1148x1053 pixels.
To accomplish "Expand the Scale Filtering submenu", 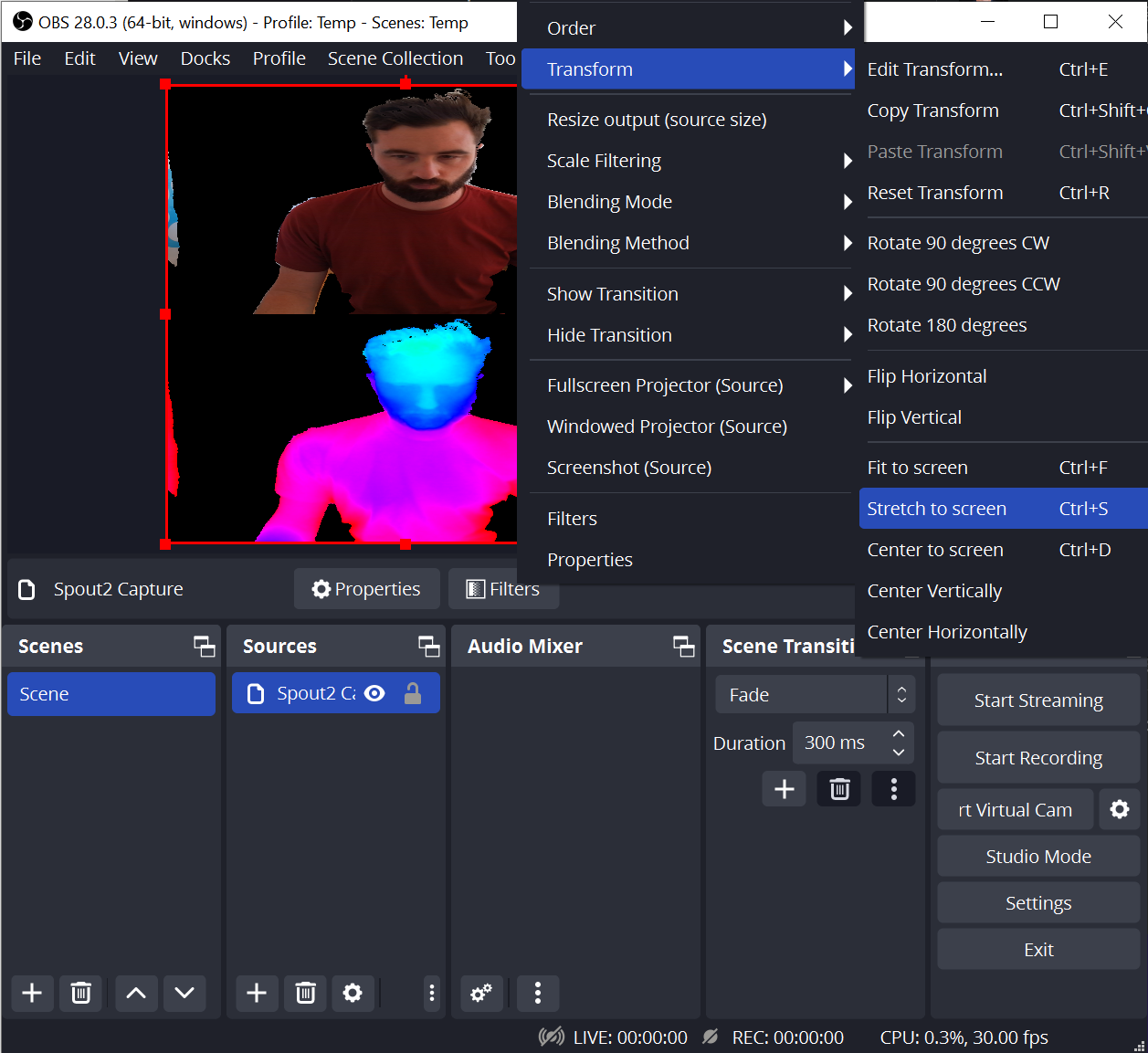I will (604, 160).
